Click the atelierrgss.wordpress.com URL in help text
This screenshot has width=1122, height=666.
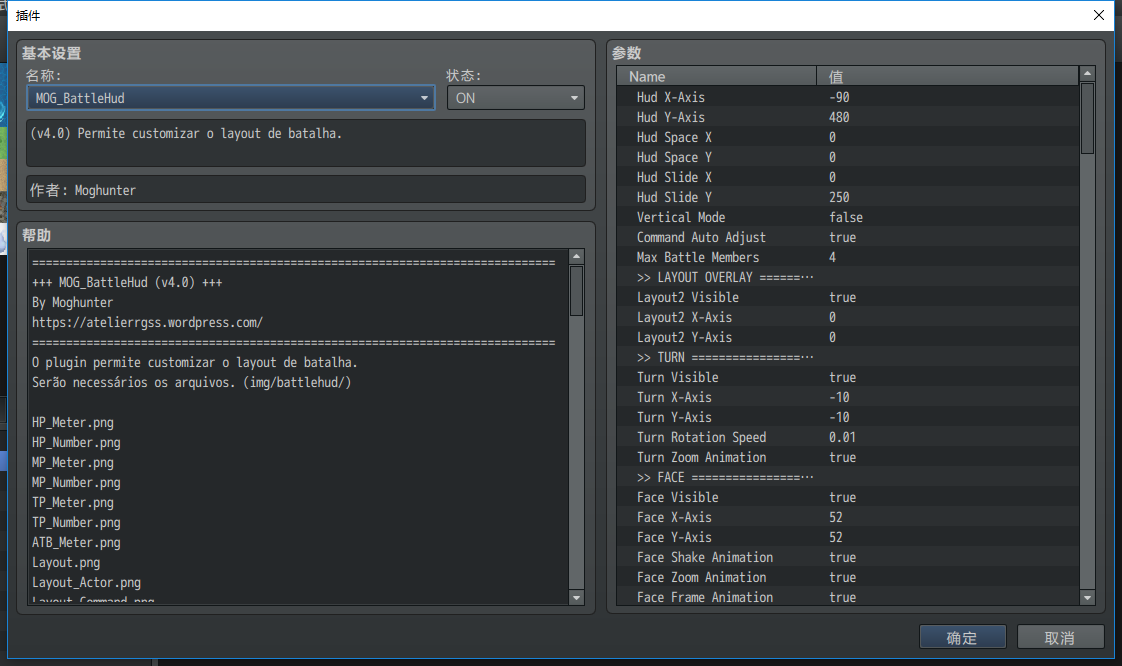(x=147, y=323)
